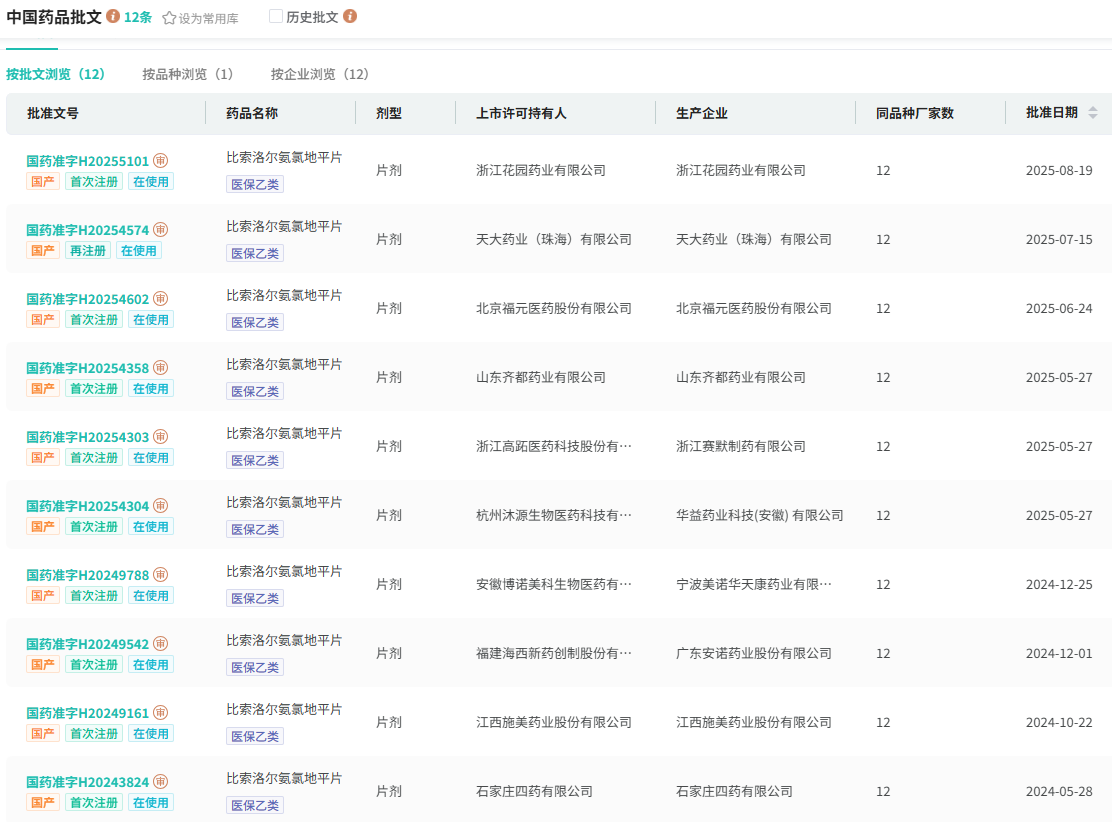Image resolution: width=1112 pixels, height=822 pixels.
Task: Click 审 icon beside 国药准字H20254574
Action: 160,230
